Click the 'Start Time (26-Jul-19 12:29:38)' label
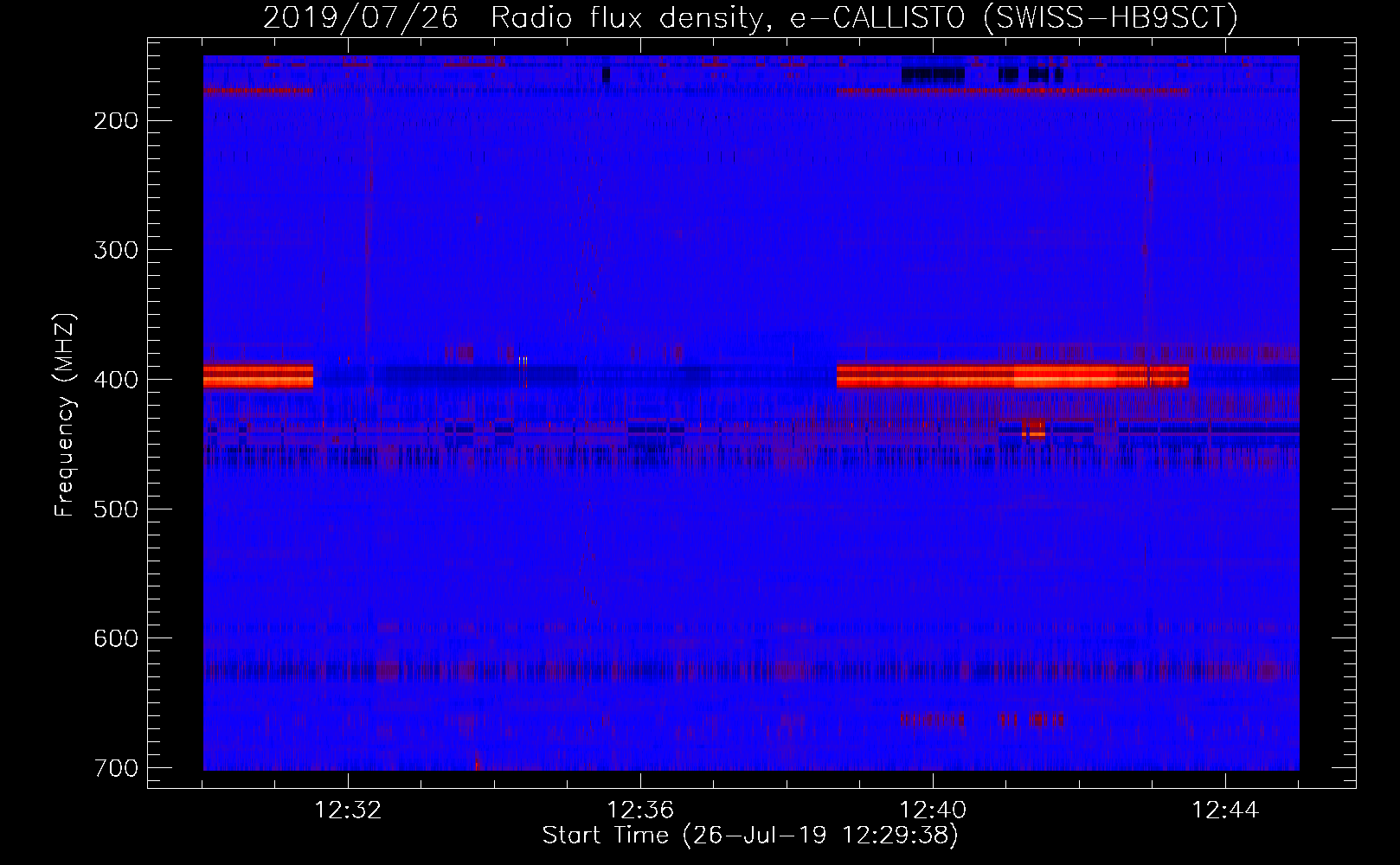The image size is (1400, 865). tap(750, 836)
